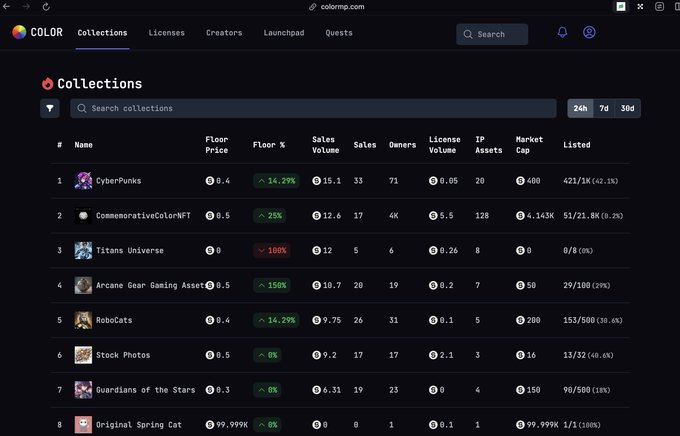The height and width of the screenshot is (436, 680).
Task: Sort by the Sales Volume column header
Action: (x=324, y=145)
